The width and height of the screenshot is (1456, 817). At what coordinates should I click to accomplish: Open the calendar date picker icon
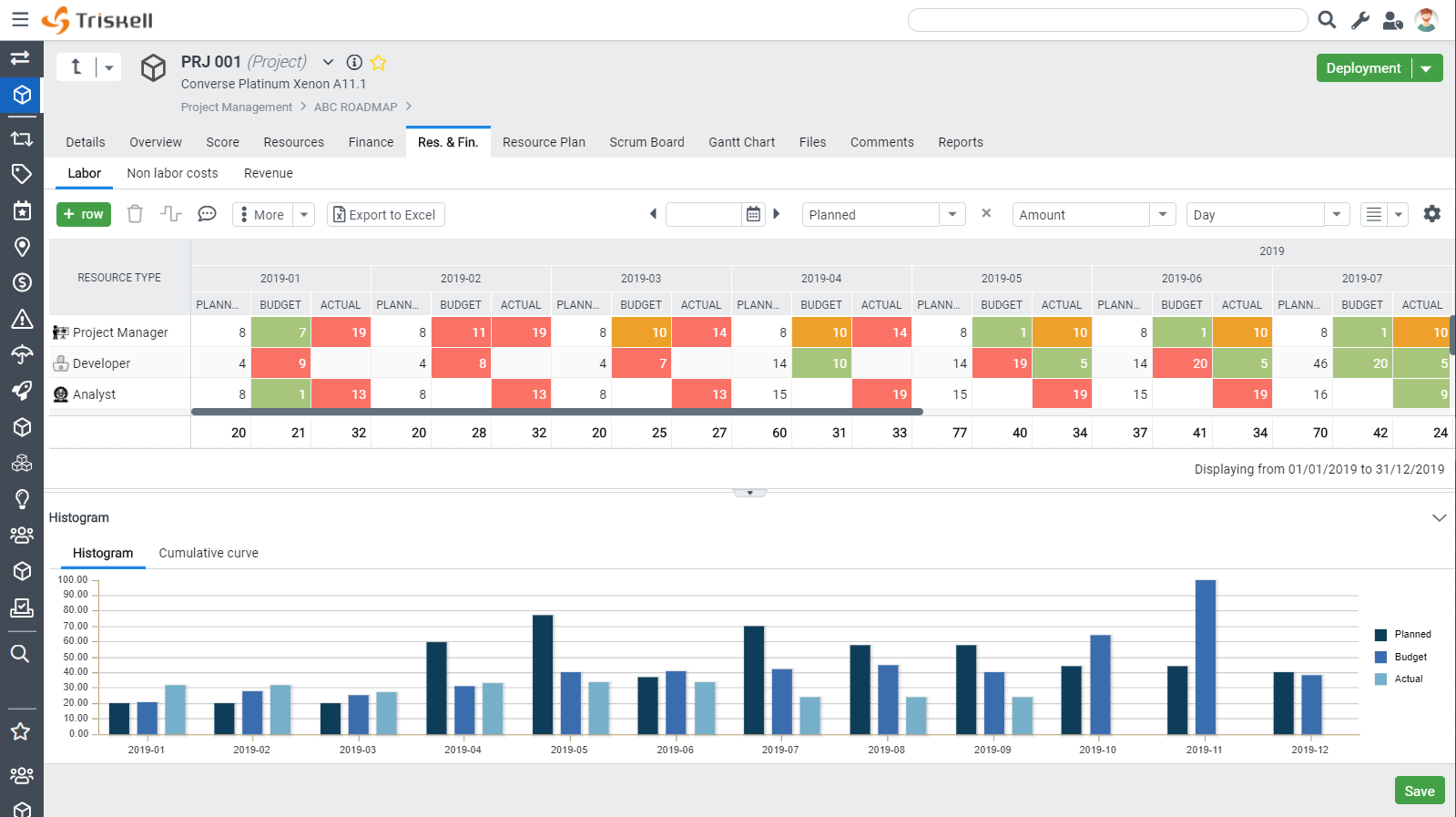coord(753,214)
